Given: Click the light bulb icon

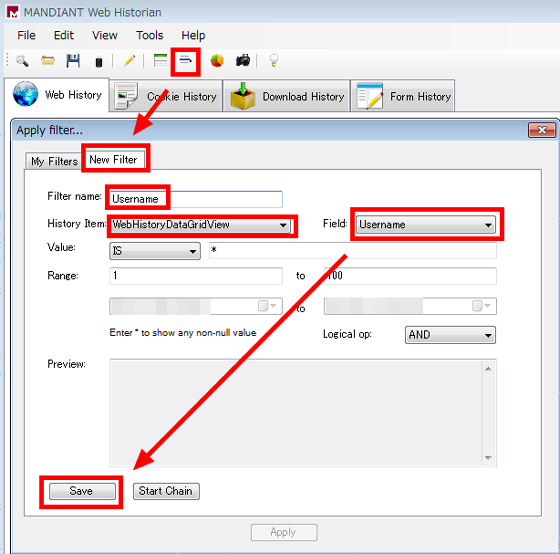Looking at the screenshot, I should tap(274, 61).
